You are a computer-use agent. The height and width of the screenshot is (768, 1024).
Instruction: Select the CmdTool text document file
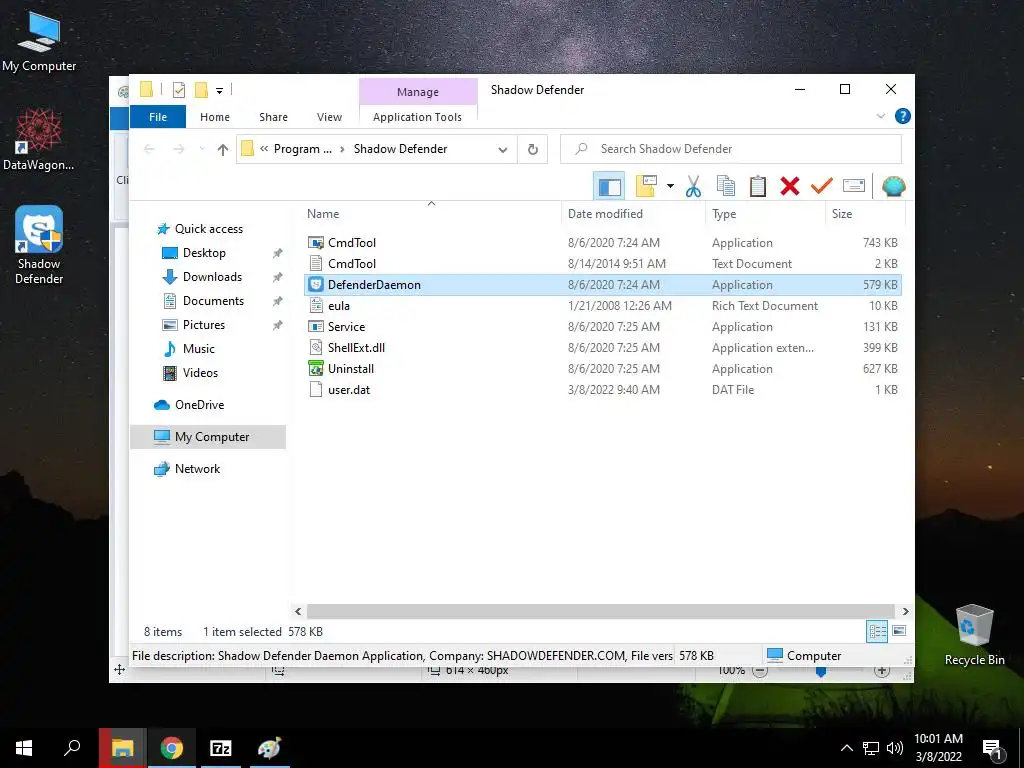coord(603,264)
